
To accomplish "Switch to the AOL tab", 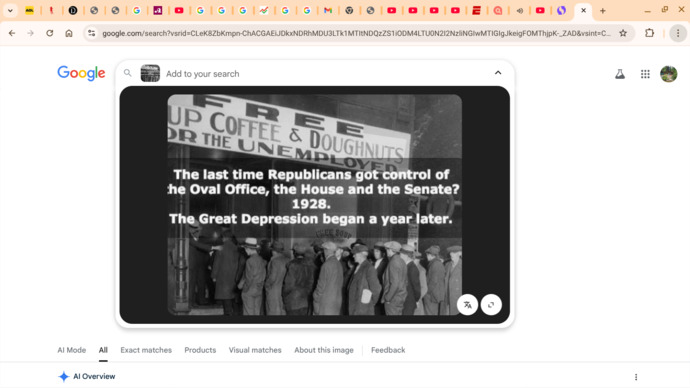I will point(29,11).
